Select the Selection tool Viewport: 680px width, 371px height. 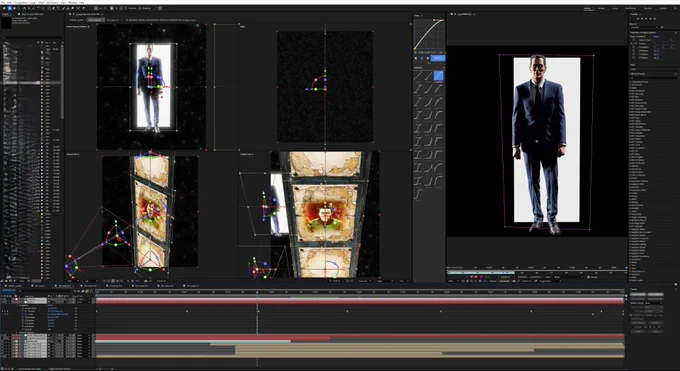click(10, 8)
